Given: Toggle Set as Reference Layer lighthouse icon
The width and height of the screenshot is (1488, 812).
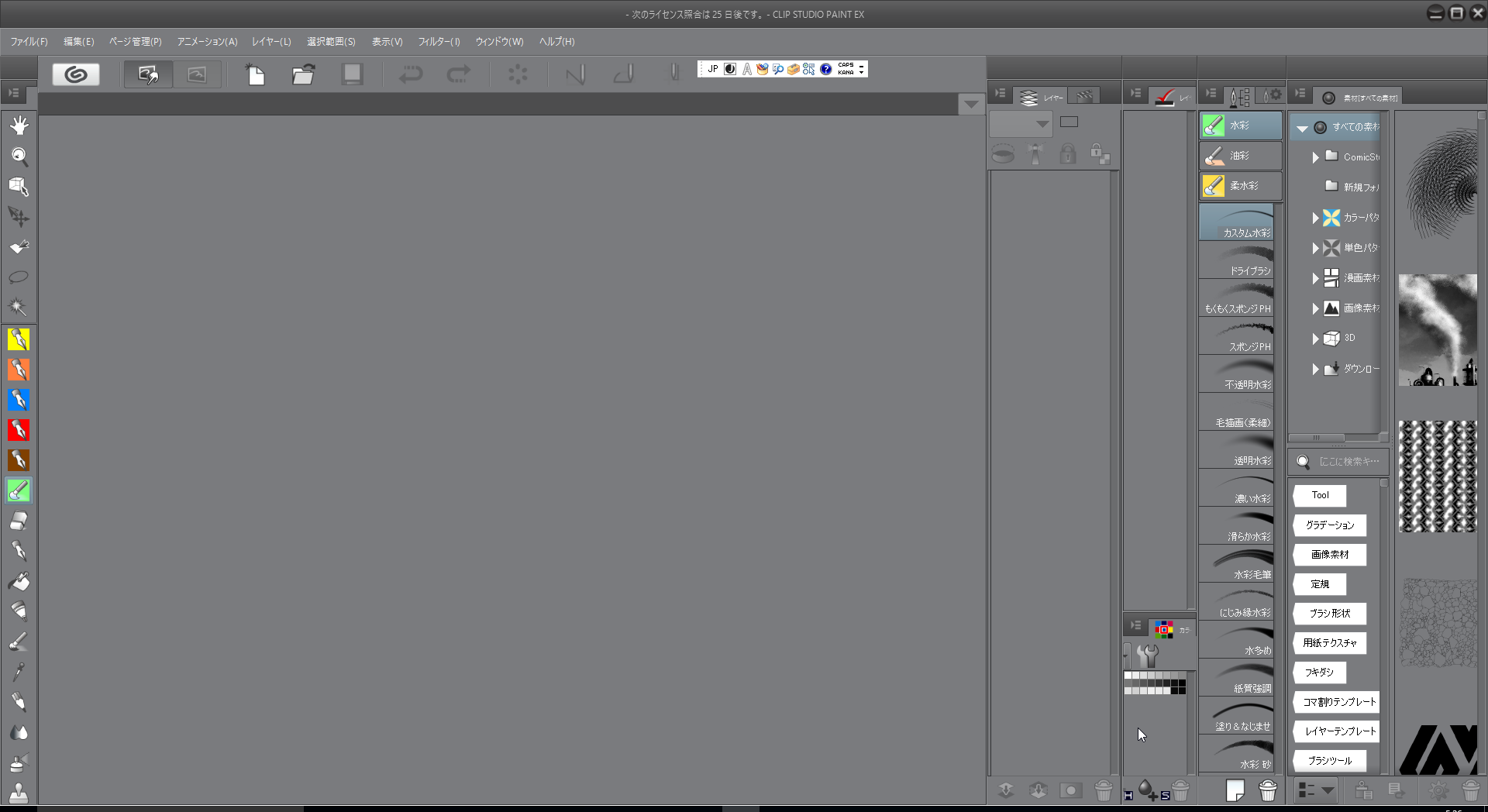Looking at the screenshot, I should point(1035,154).
